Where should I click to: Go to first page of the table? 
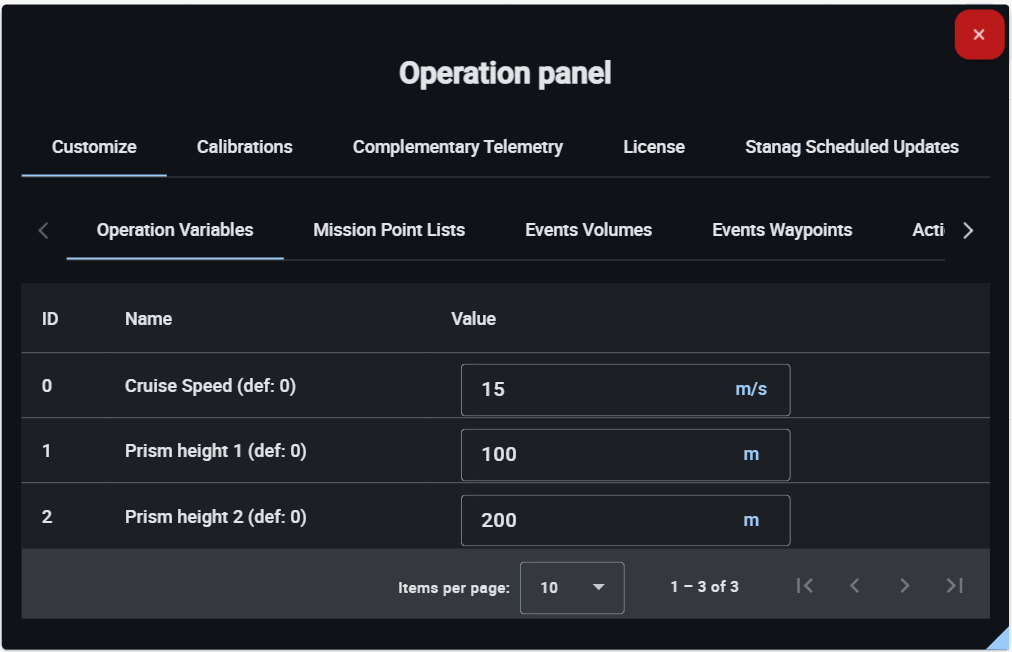pos(805,586)
